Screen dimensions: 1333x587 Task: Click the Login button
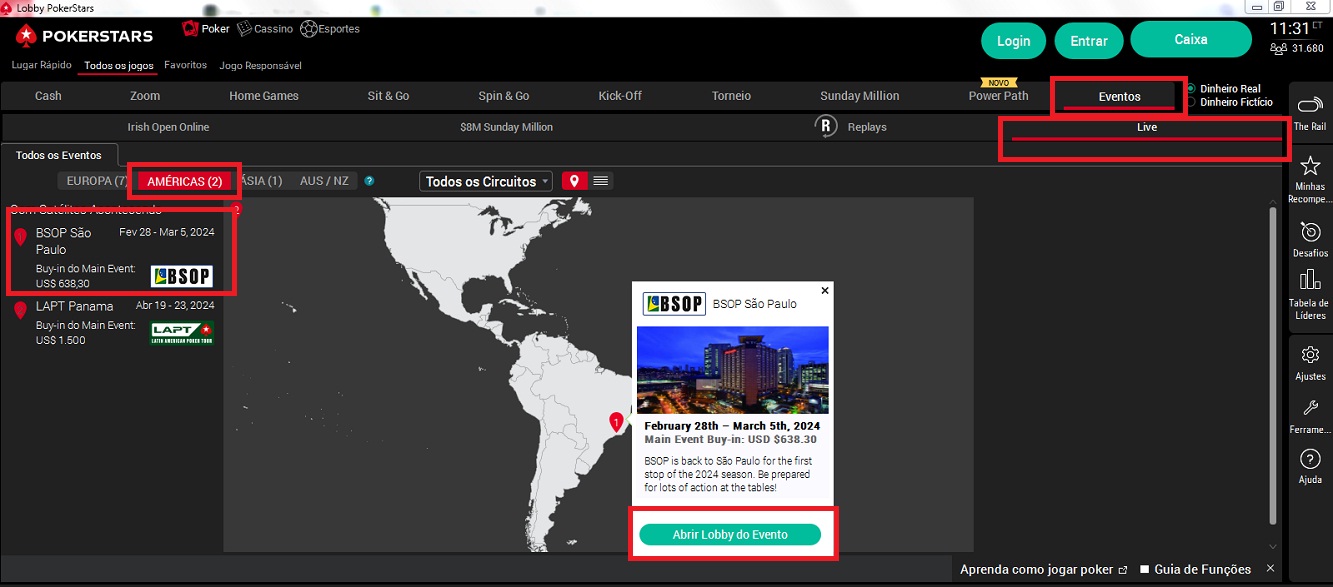1014,41
